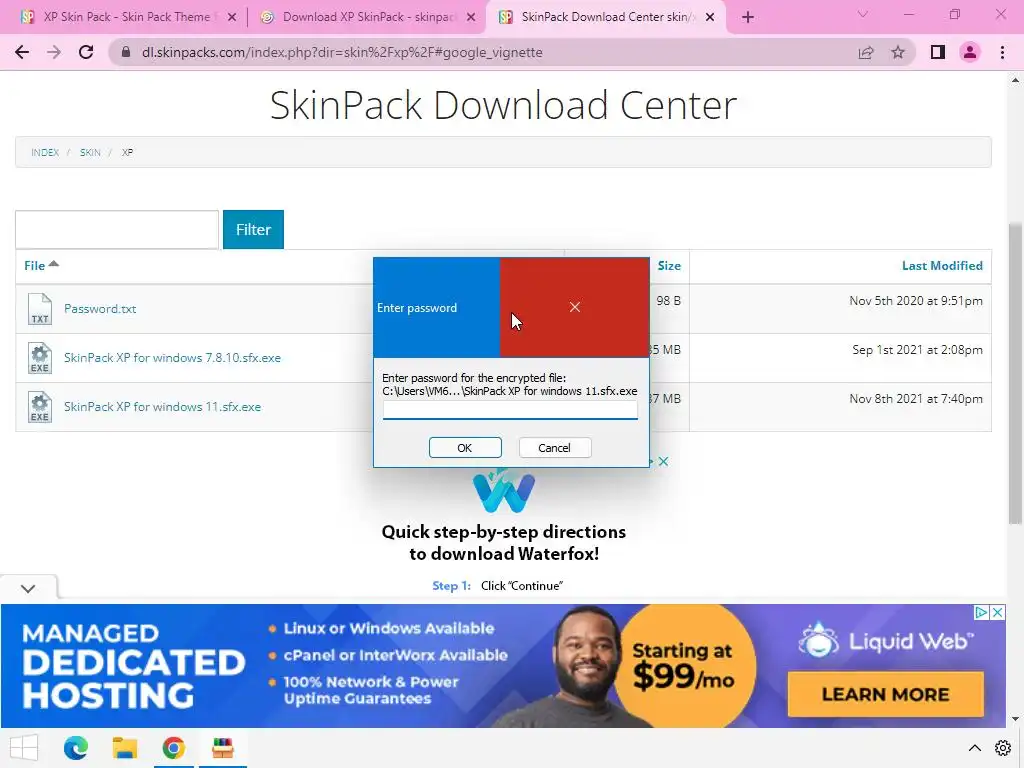Click the padlock site info icon
The width and height of the screenshot is (1024, 768).
[126, 52]
